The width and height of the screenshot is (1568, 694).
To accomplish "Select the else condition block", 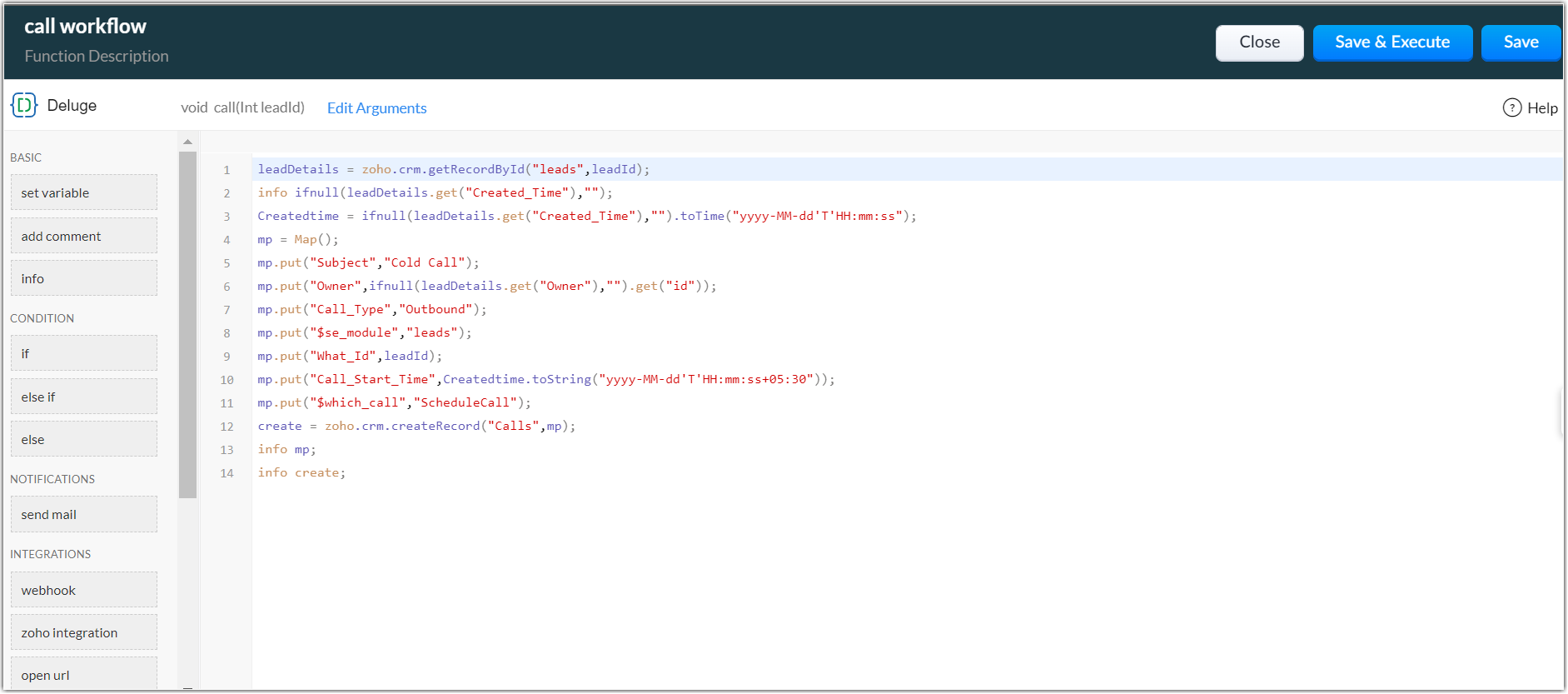I will click(84, 439).
